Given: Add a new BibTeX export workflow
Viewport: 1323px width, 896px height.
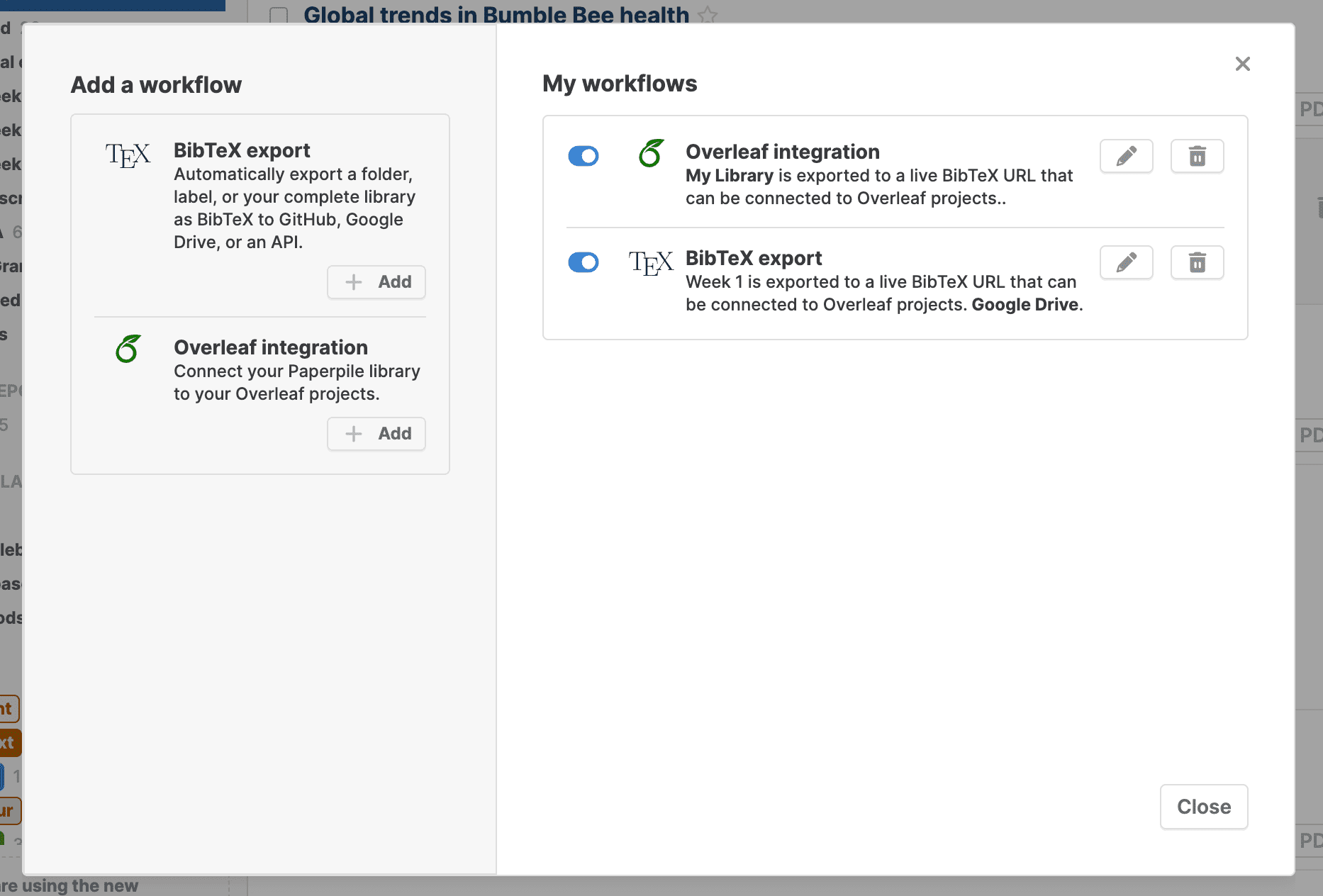Looking at the screenshot, I should click(x=376, y=282).
